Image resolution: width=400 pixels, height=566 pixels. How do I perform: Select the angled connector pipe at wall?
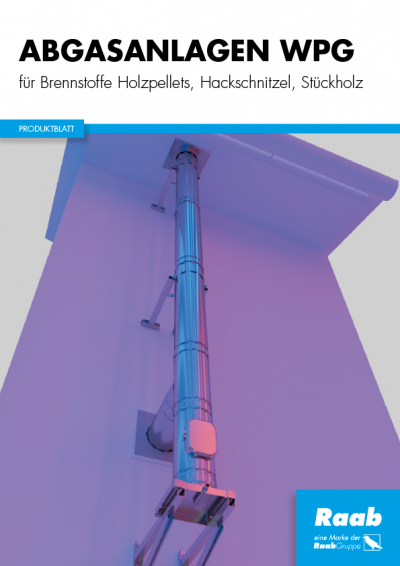pyautogui.click(x=161, y=421)
